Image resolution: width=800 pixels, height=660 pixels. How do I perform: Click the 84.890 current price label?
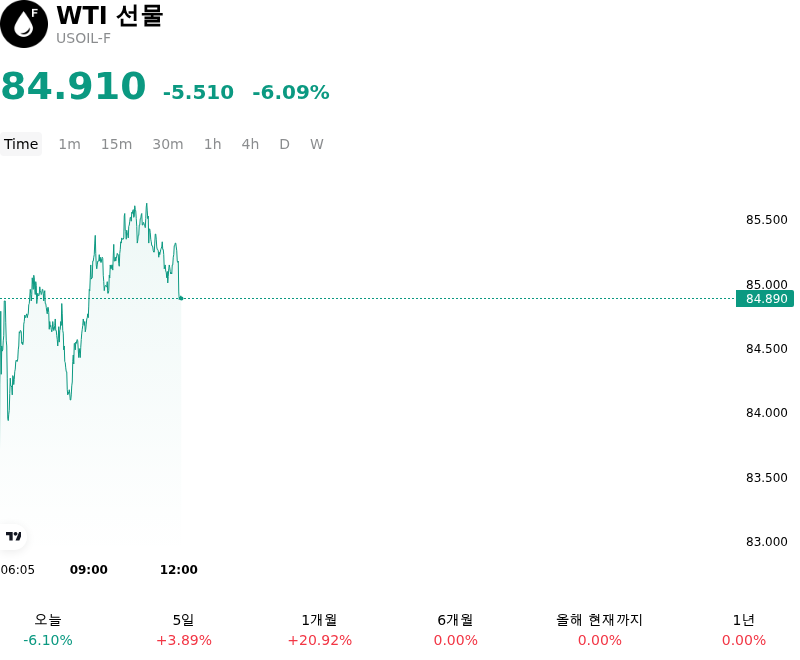click(x=765, y=298)
